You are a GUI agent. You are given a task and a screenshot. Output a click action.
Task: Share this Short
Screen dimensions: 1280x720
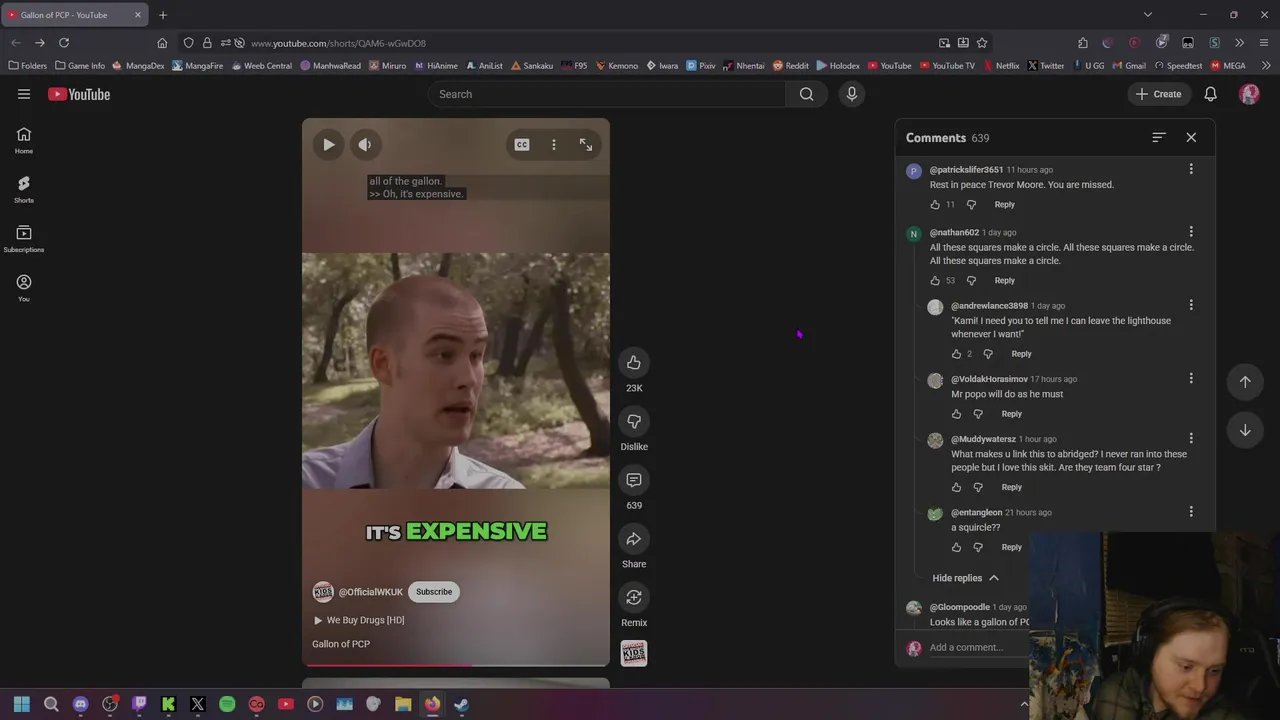pos(634,539)
